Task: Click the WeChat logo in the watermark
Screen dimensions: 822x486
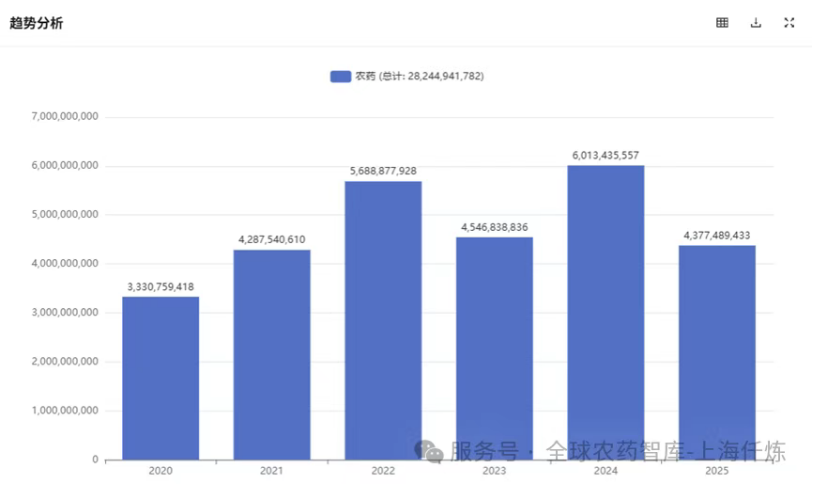Action: 431,453
